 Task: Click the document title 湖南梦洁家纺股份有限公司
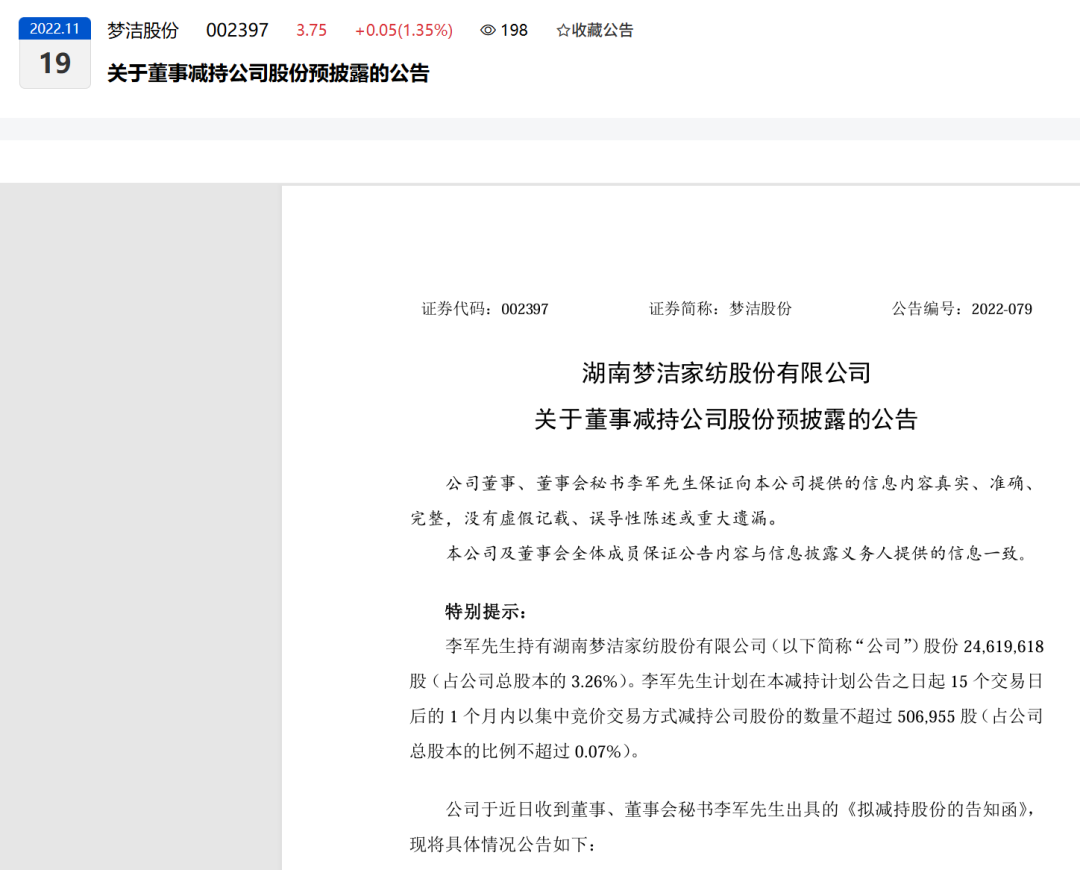click(727, 373)
